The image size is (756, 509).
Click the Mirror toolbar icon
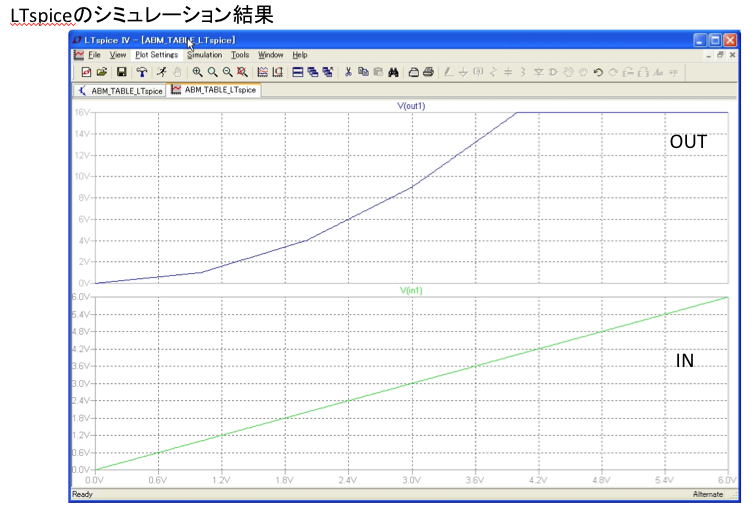click(x=643, y=72)
